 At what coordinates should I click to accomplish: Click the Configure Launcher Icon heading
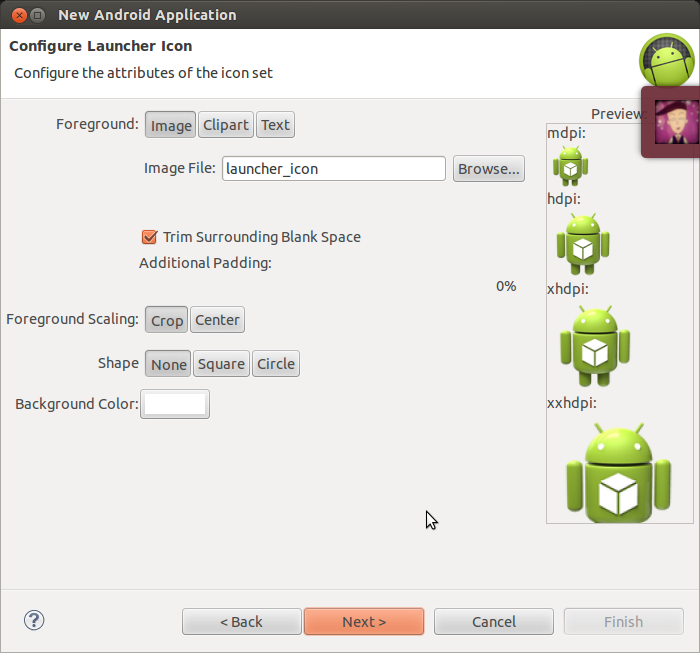point(101,46)
